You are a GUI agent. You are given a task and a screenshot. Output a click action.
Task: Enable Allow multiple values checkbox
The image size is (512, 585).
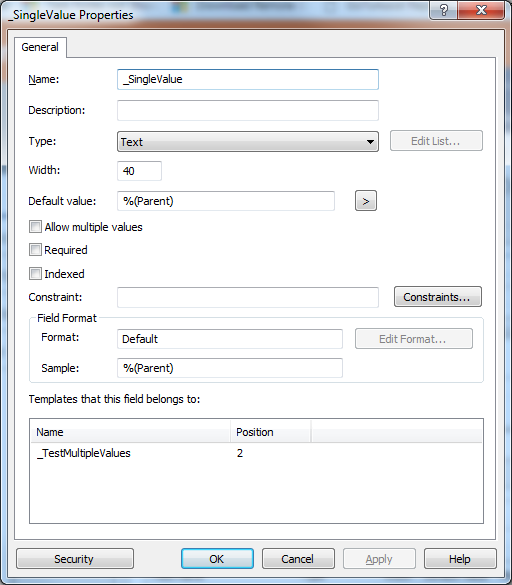35,227
